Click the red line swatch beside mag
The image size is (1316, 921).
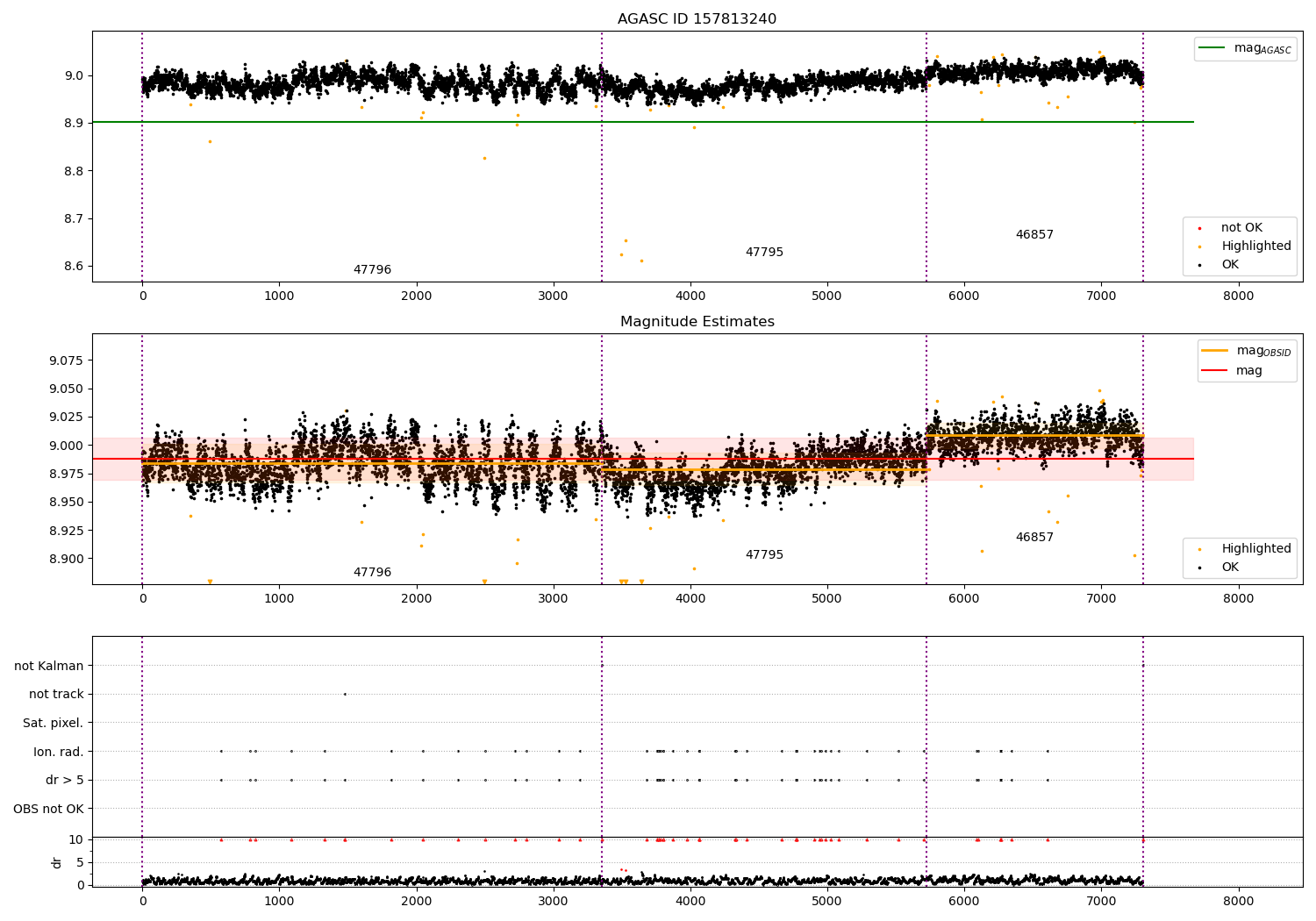point(1214,371)
